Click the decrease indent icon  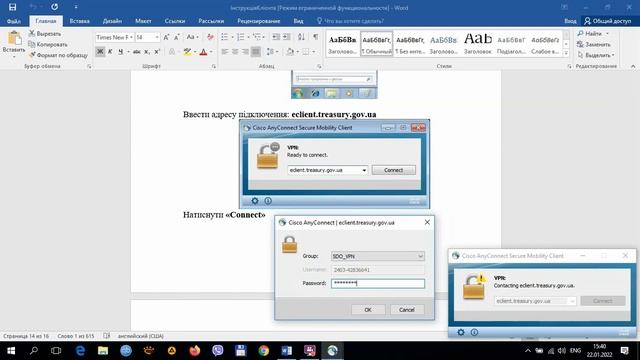click(x=276, y=37)
